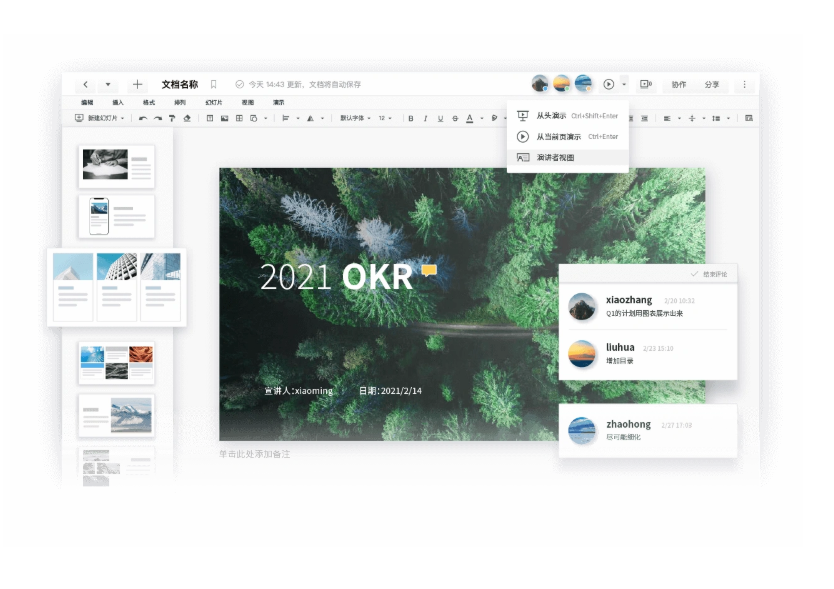This screenshot has height=589, width=834.
Task: Click the plus icon to create a document
Action: [137, 85]
